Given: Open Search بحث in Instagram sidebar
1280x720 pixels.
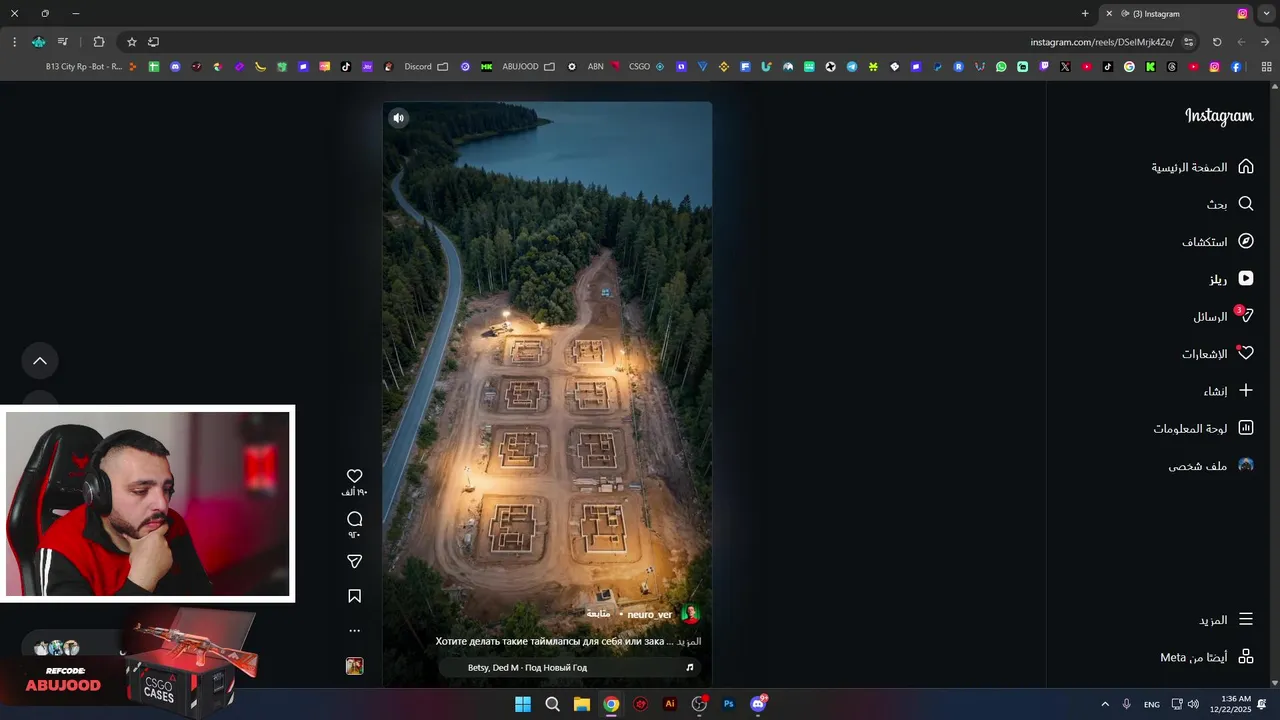Looking at the screenshot, I should click(1229, 204).
